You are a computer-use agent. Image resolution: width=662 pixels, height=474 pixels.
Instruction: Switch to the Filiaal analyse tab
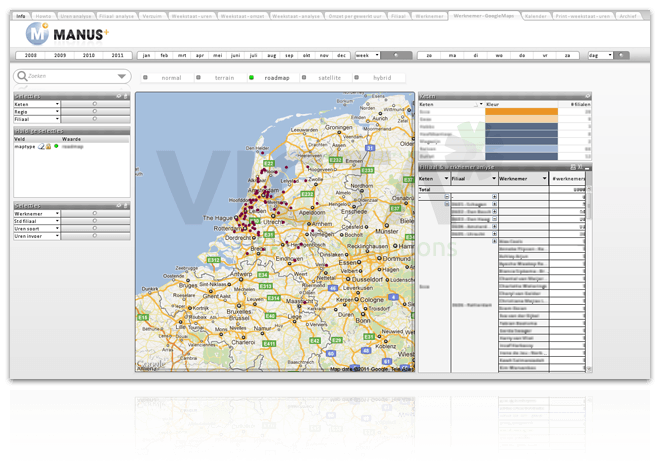tap(117, 16)
